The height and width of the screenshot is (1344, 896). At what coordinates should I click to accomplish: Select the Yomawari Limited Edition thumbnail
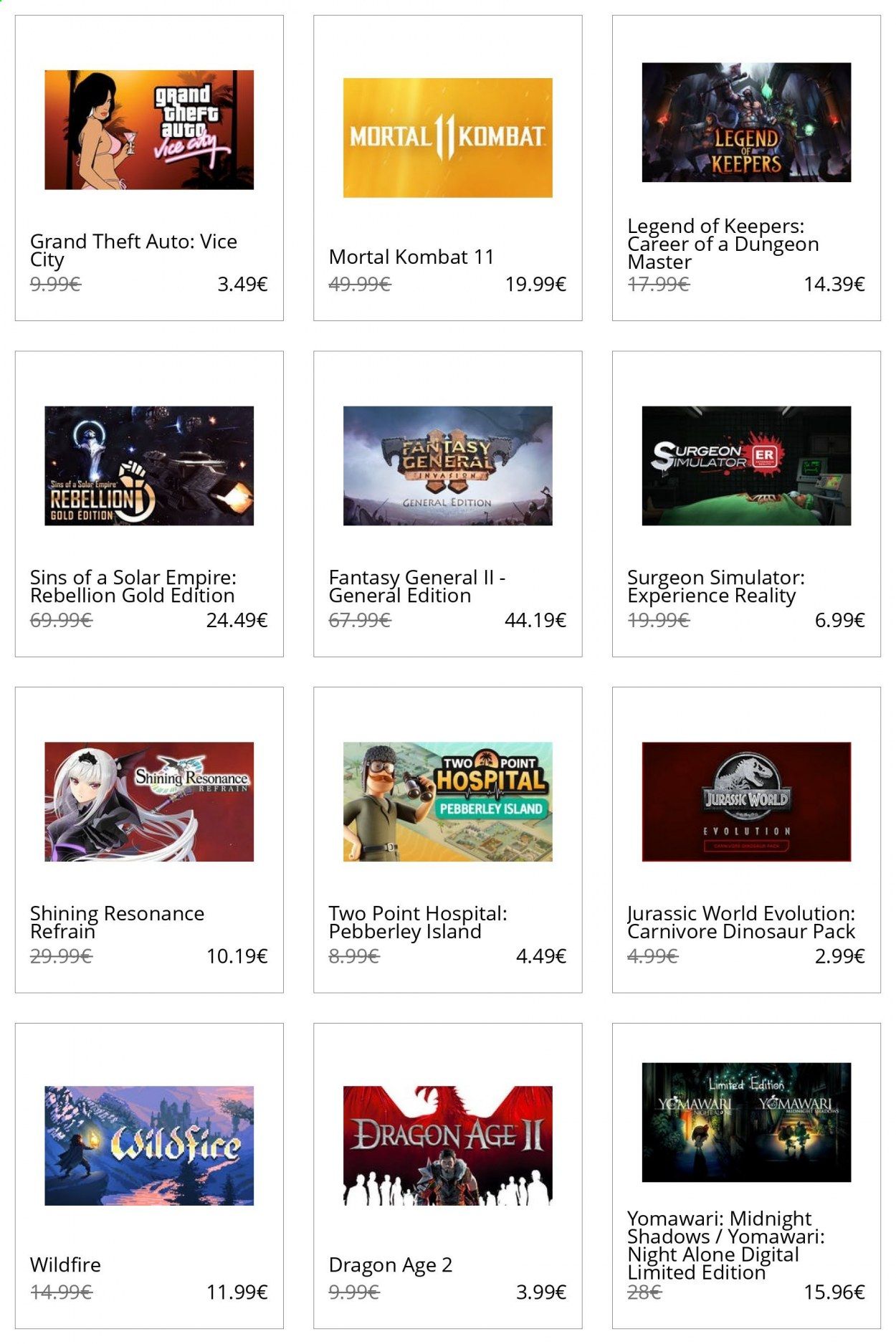(x=746, y=1123)
